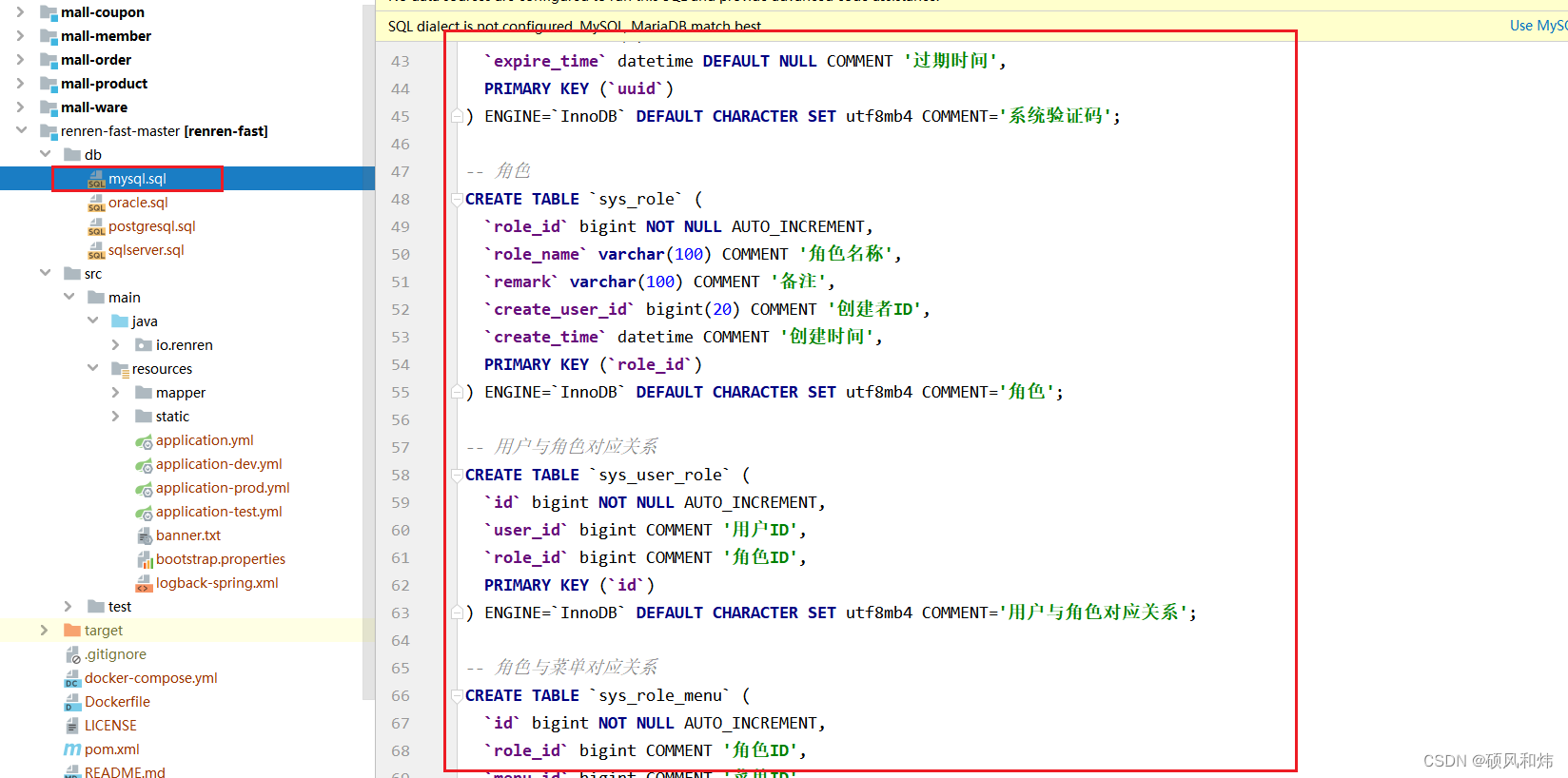Expand the mapper folder
Image resolution: width=1568 pixels, height=778 pixels.
[115, 393]
